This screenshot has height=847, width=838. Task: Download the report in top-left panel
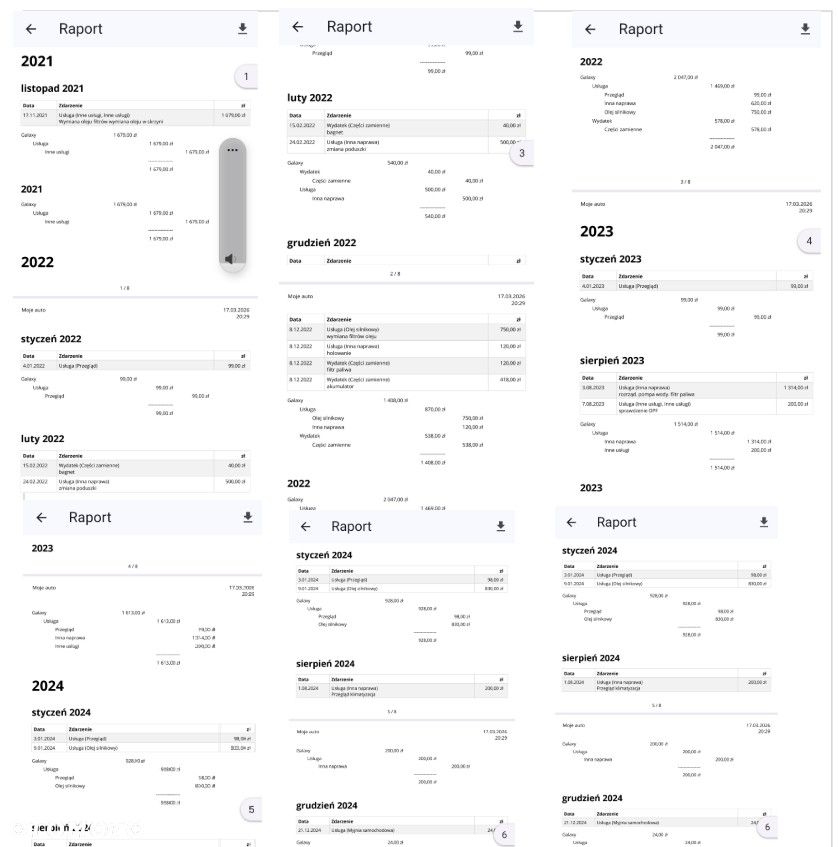coord(242,29)
